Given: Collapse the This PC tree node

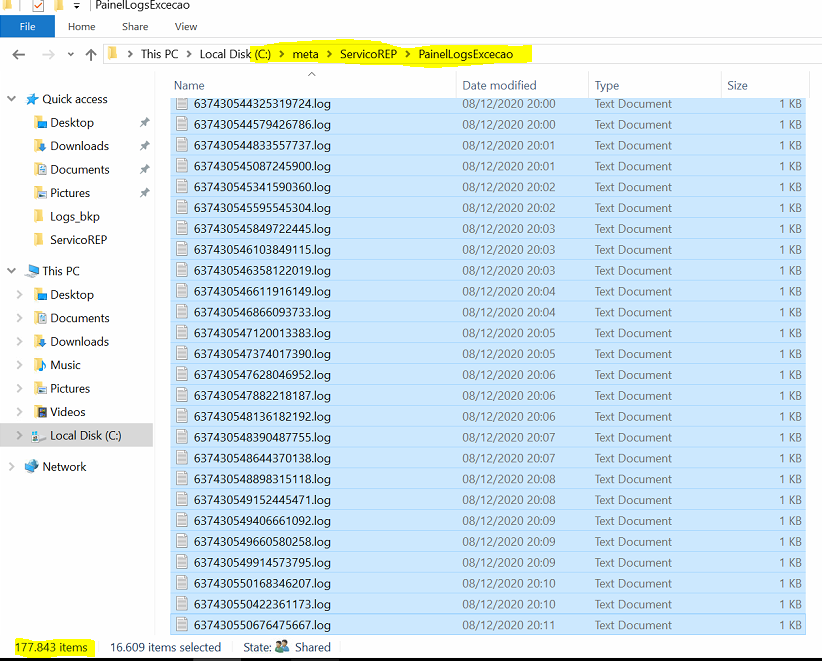Looking at the screenshot, I should [12, 271].
